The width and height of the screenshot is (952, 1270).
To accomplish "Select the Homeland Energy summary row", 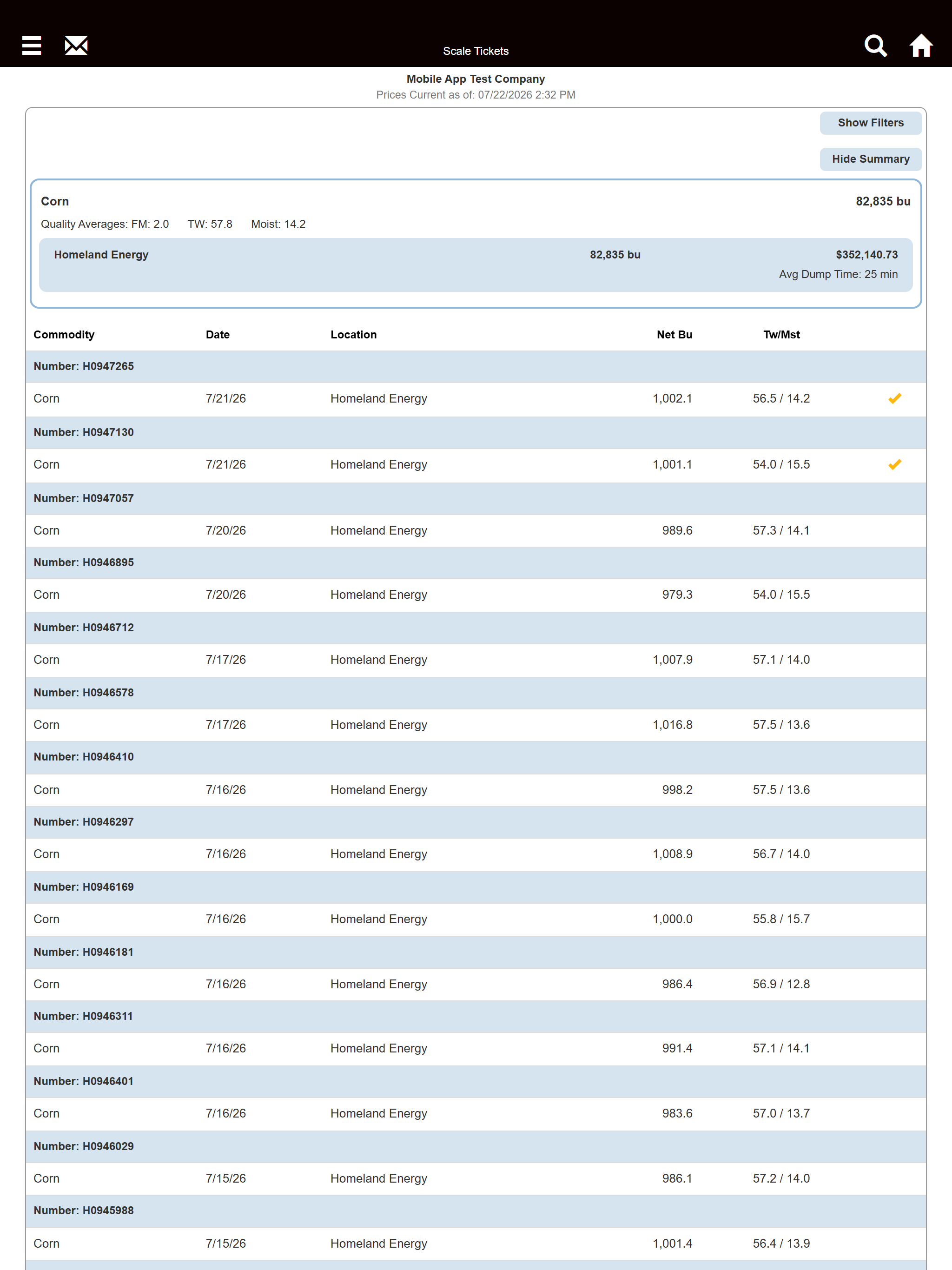I will point(476,265).
